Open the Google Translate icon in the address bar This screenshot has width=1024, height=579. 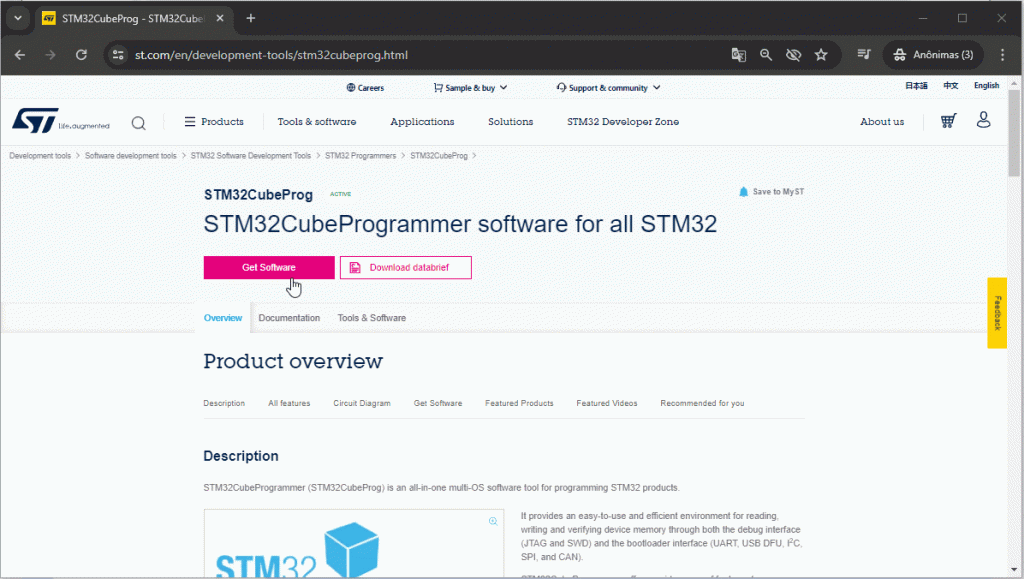click(x=738, y=55)
